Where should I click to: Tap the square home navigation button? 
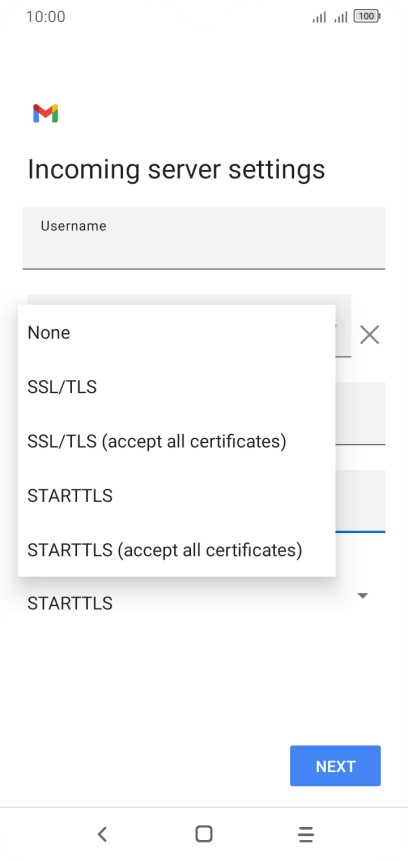tap(204, 834)
